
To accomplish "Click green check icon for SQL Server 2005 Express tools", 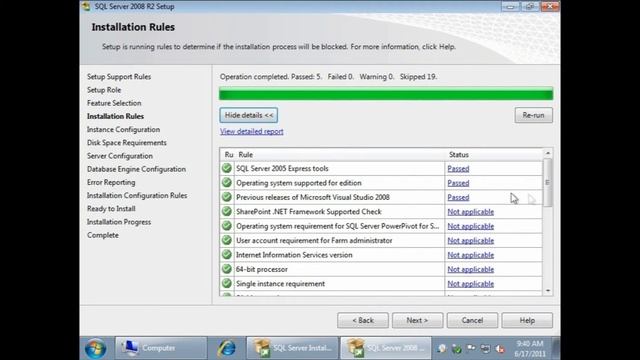I will tap(227, 168).
